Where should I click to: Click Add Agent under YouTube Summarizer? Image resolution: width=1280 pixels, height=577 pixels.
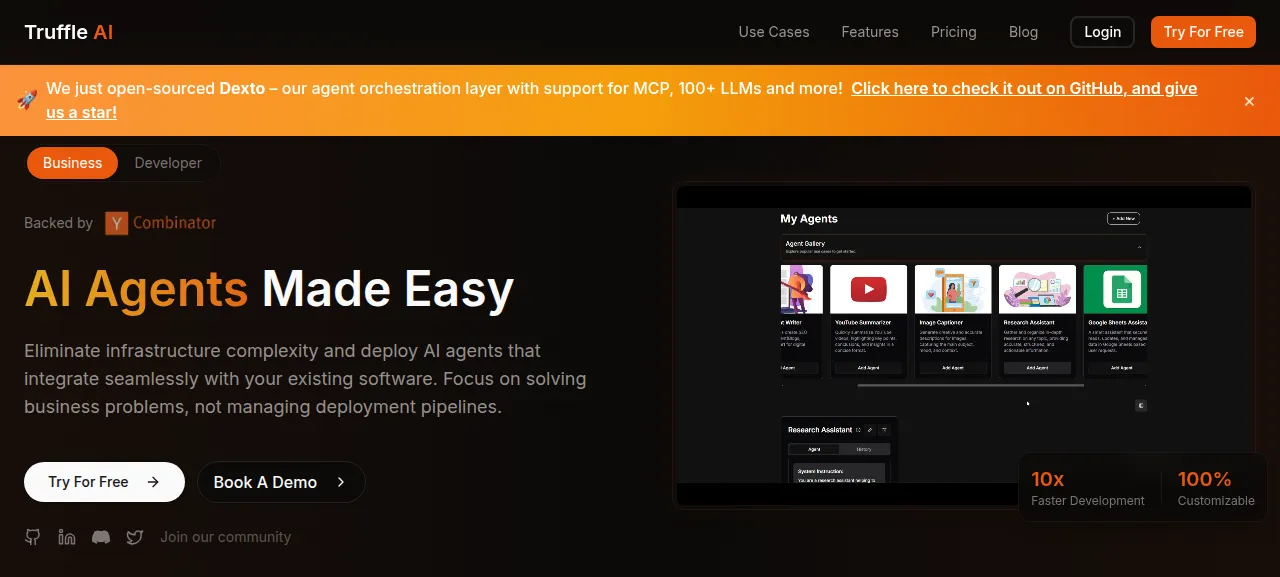(868, 368)
